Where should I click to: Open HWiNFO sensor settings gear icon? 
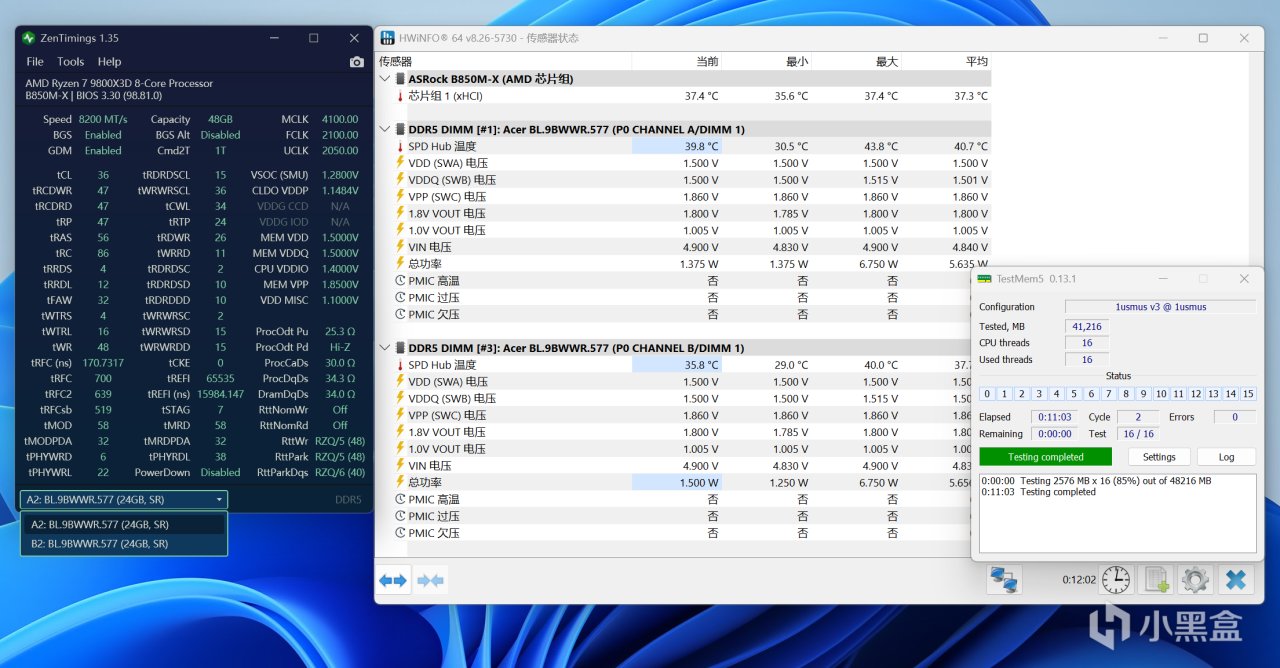[x=1194, y=580]
